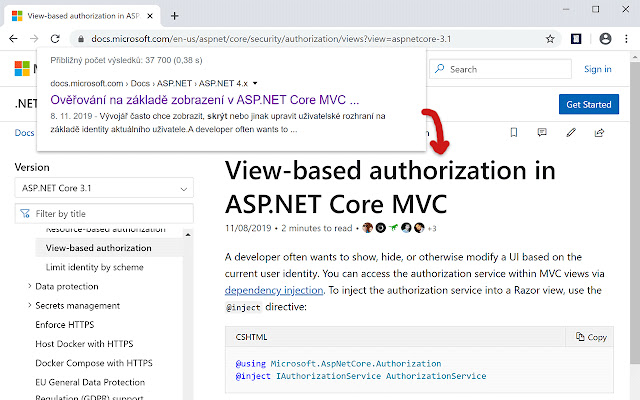Screen dimensions: 640x400
Task: Click the 11/08/2019 article date
Action: (x=248, y=228)
